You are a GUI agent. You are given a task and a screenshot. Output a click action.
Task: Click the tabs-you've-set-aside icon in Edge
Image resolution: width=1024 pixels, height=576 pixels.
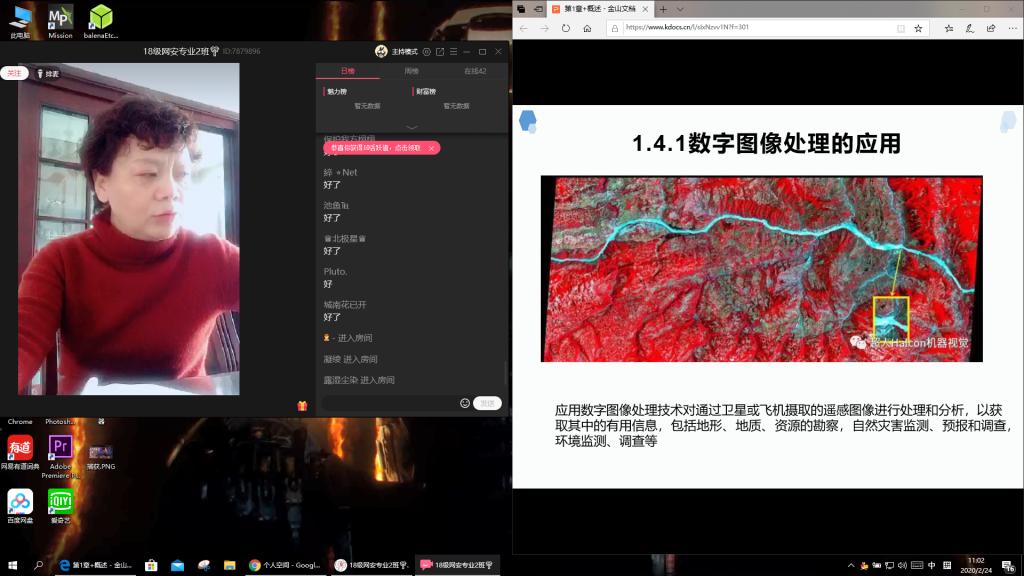tap(521, 9)
